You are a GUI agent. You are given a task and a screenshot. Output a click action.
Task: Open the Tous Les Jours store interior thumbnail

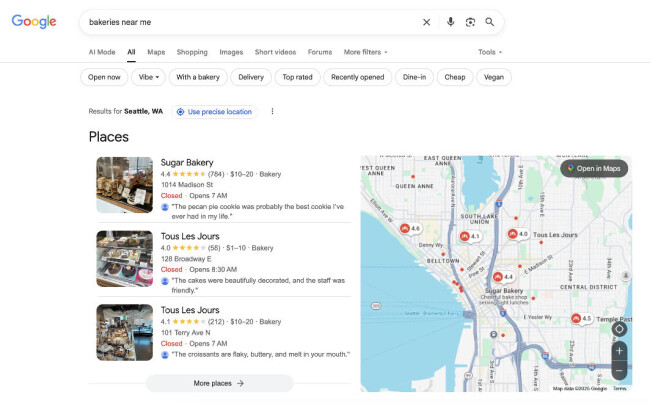point(125,333)
